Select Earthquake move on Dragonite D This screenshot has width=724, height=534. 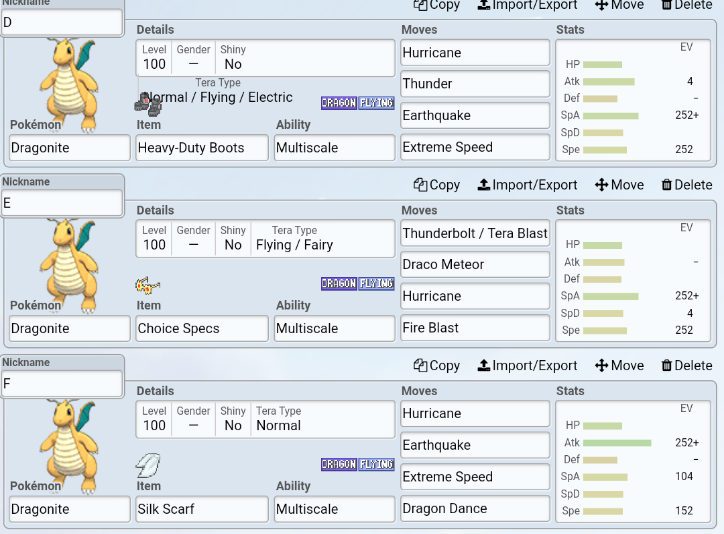[475, 115]
